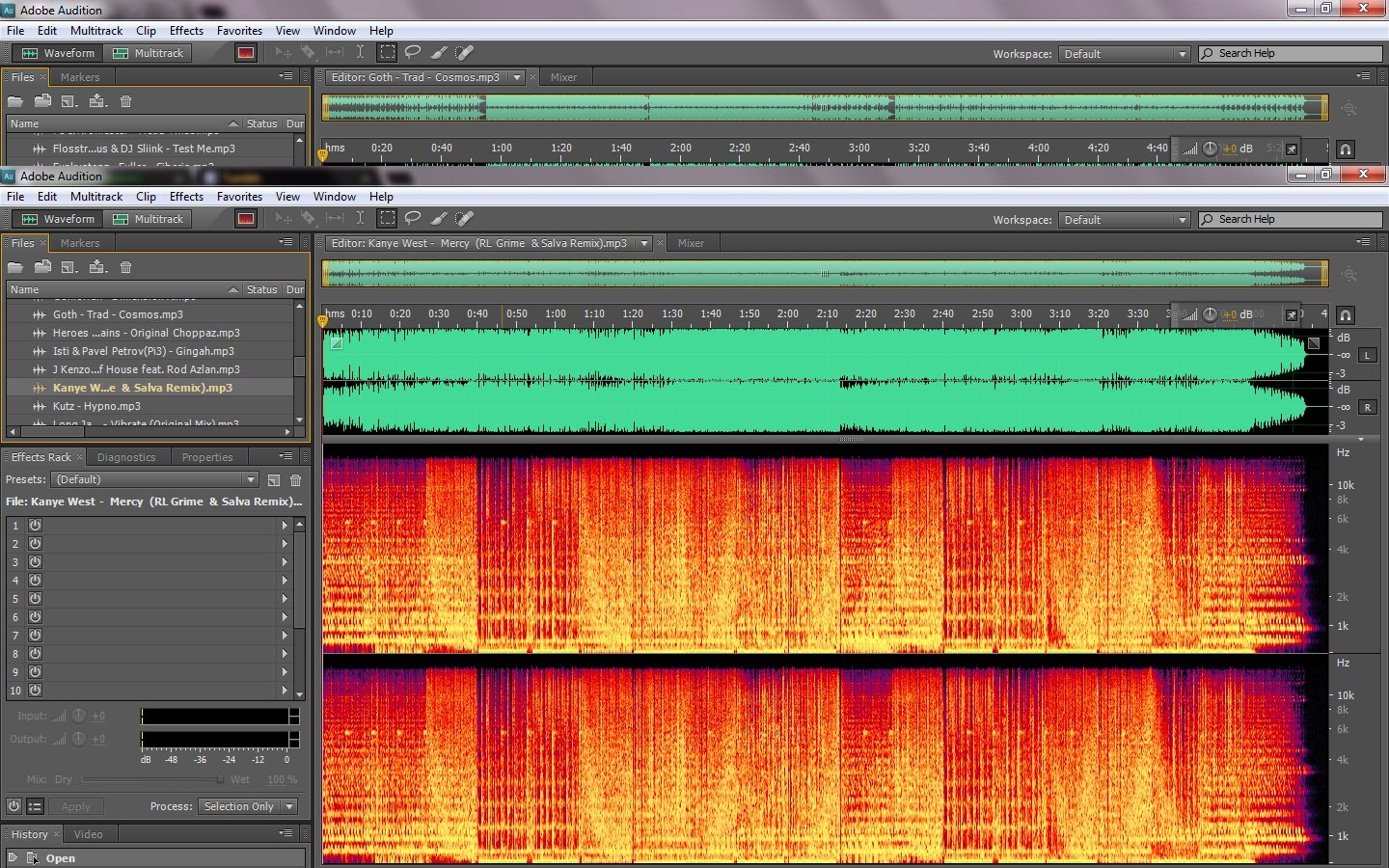Screen dimensions: 1389x868
Task: Open the front window's Workspace dropdown
Action: pyautogui.click(x=1124, y=220)
